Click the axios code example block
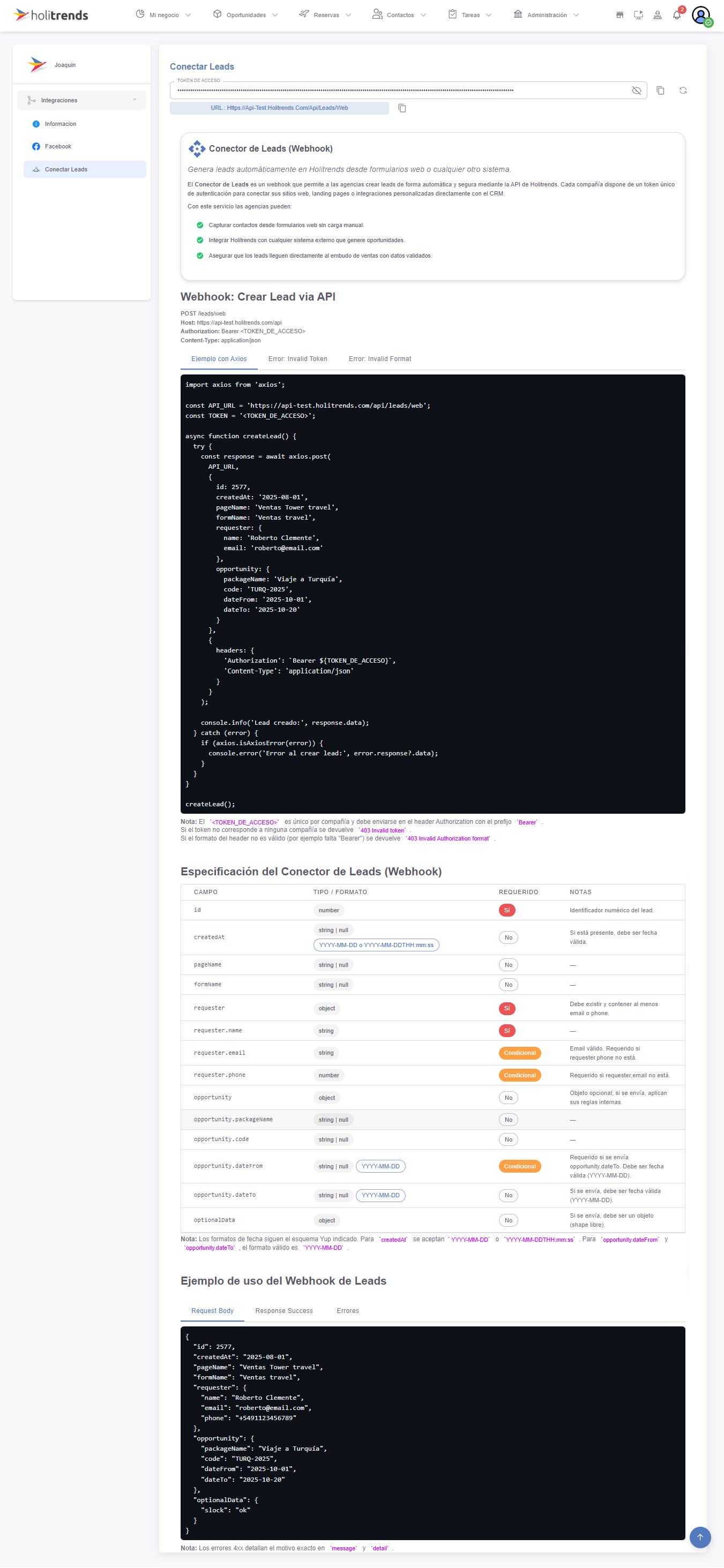 point(433,594)
